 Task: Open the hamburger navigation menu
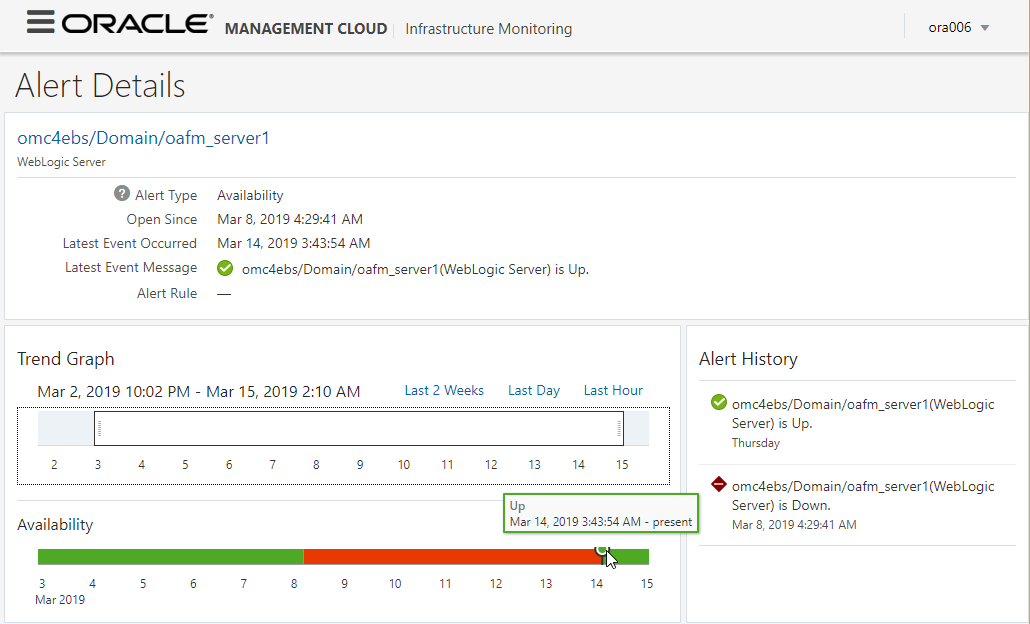click(x=40, y=23)
